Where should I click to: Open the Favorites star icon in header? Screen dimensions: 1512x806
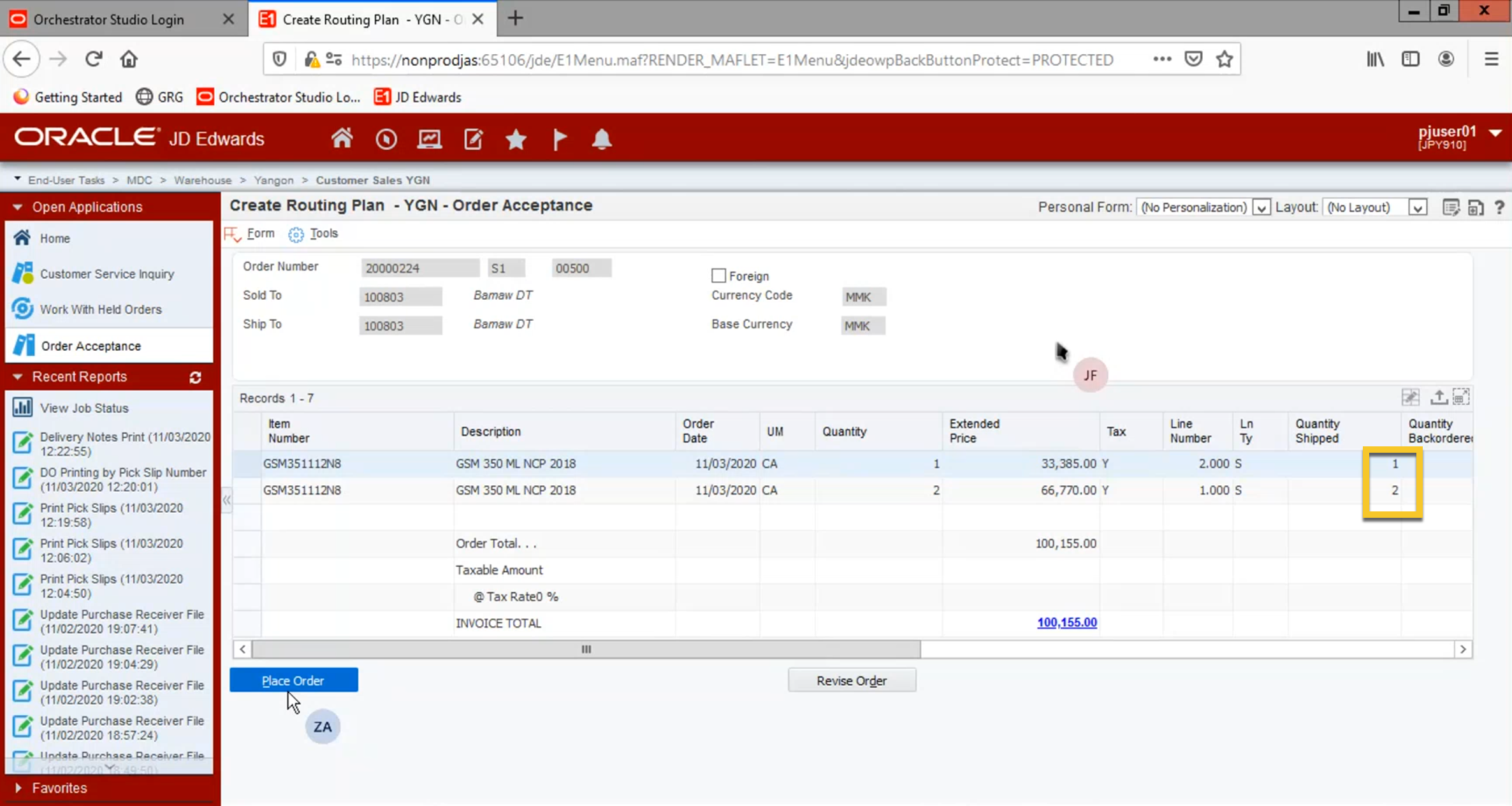tap(516, 138)
